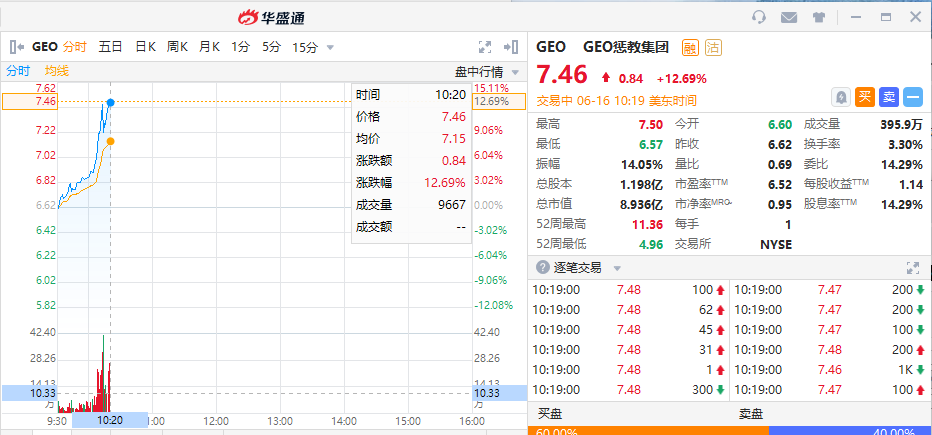Click the tick trade row with volume 45
This screenshot has height=435, width=932.
point(628,330)
